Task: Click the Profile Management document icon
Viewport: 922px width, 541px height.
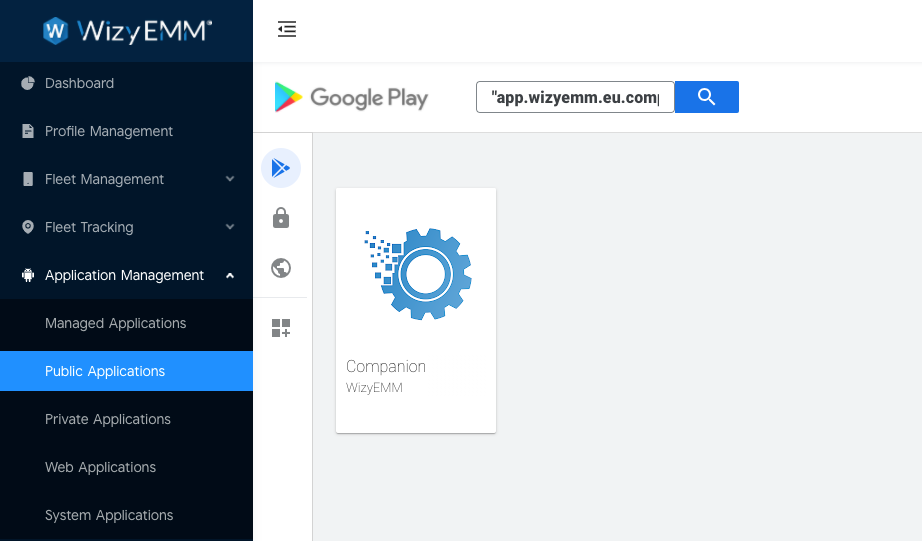Action: 28,131
